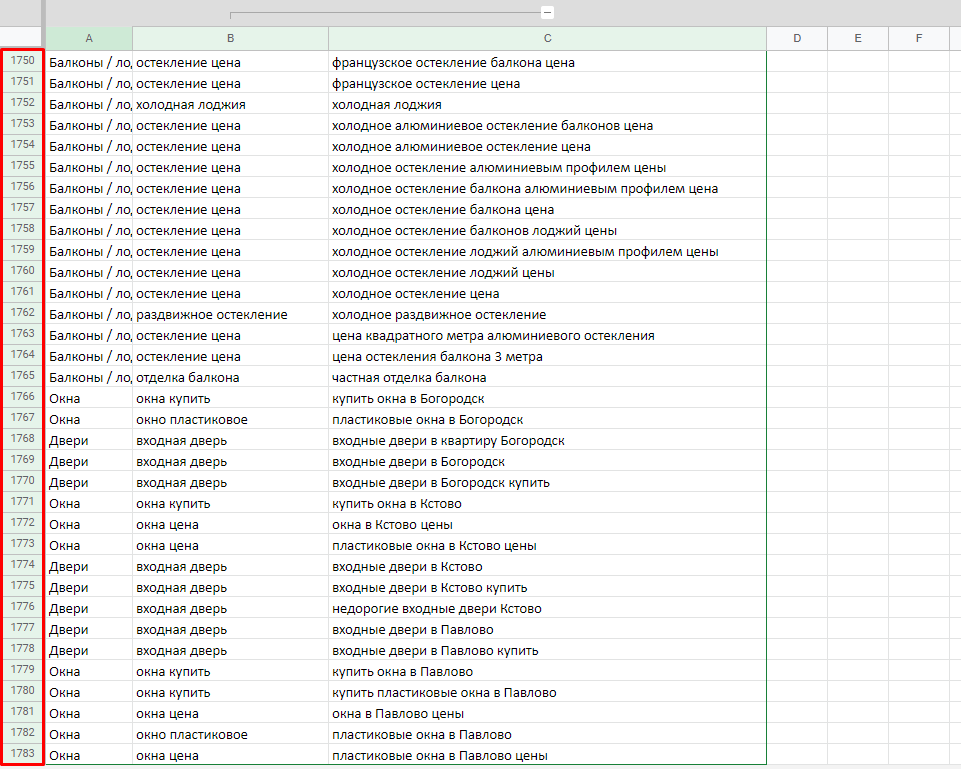Image resolution: width=961 pixels, height=769 pixels.
Task: Click cell 'входные двери в Богородск купить'
Action: click(x=547, y=483)
